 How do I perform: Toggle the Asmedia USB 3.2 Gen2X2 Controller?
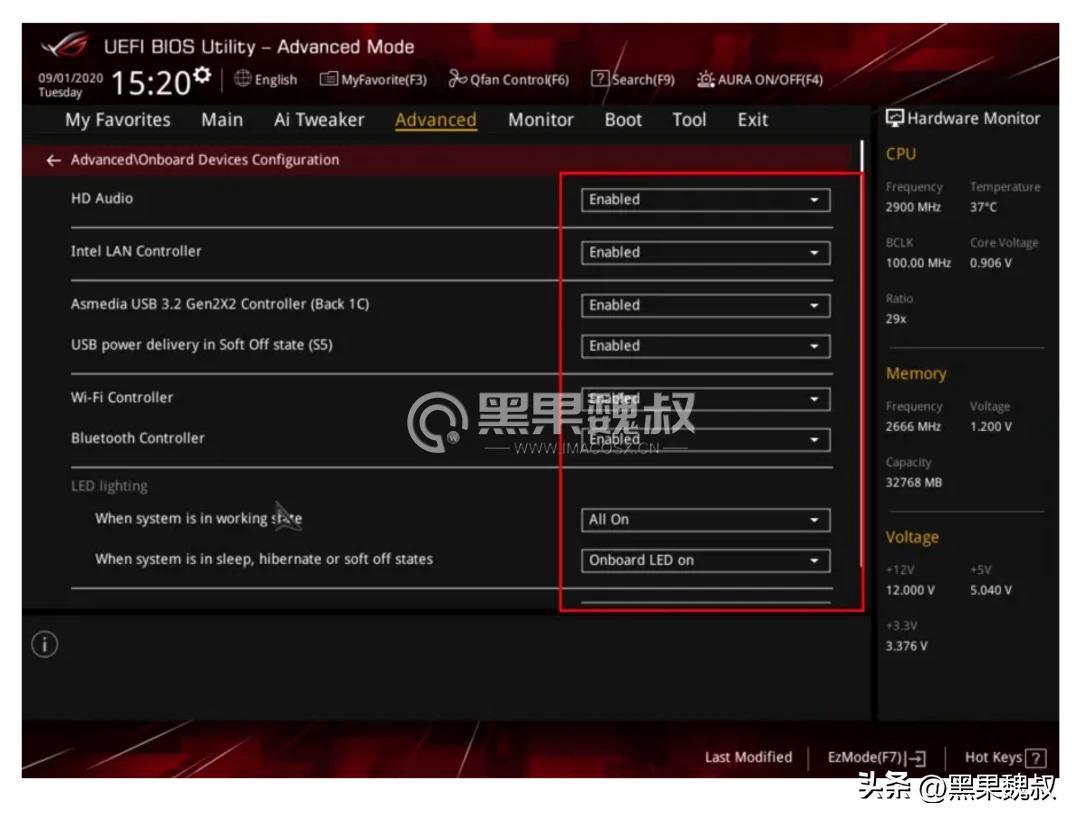coord(705,305)
